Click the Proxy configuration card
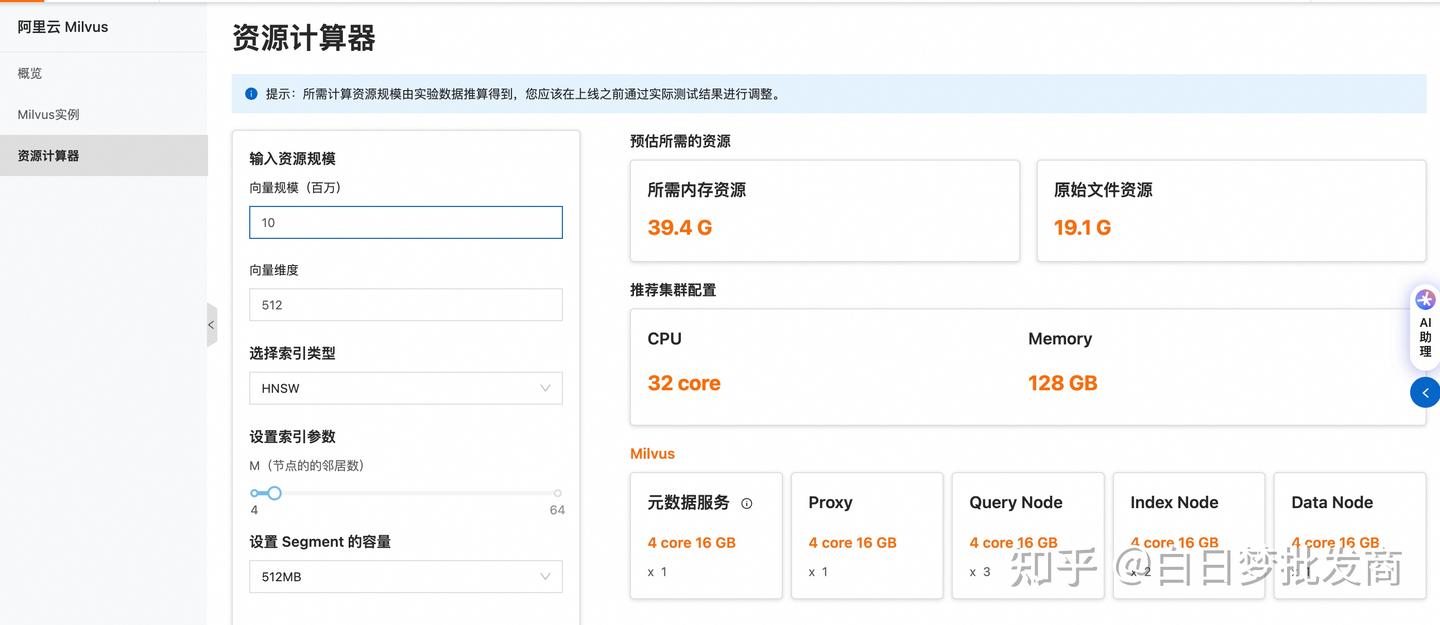 (866, 535)
